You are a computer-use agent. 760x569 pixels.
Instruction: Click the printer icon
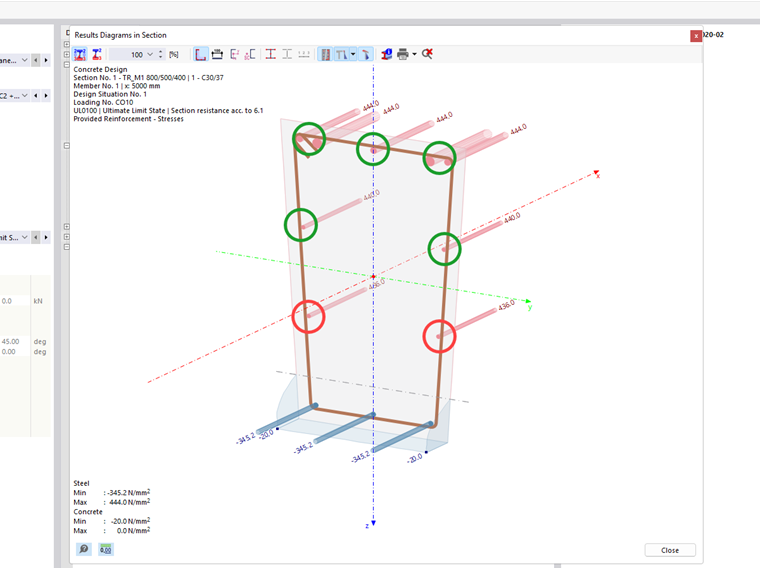point(402,54)
